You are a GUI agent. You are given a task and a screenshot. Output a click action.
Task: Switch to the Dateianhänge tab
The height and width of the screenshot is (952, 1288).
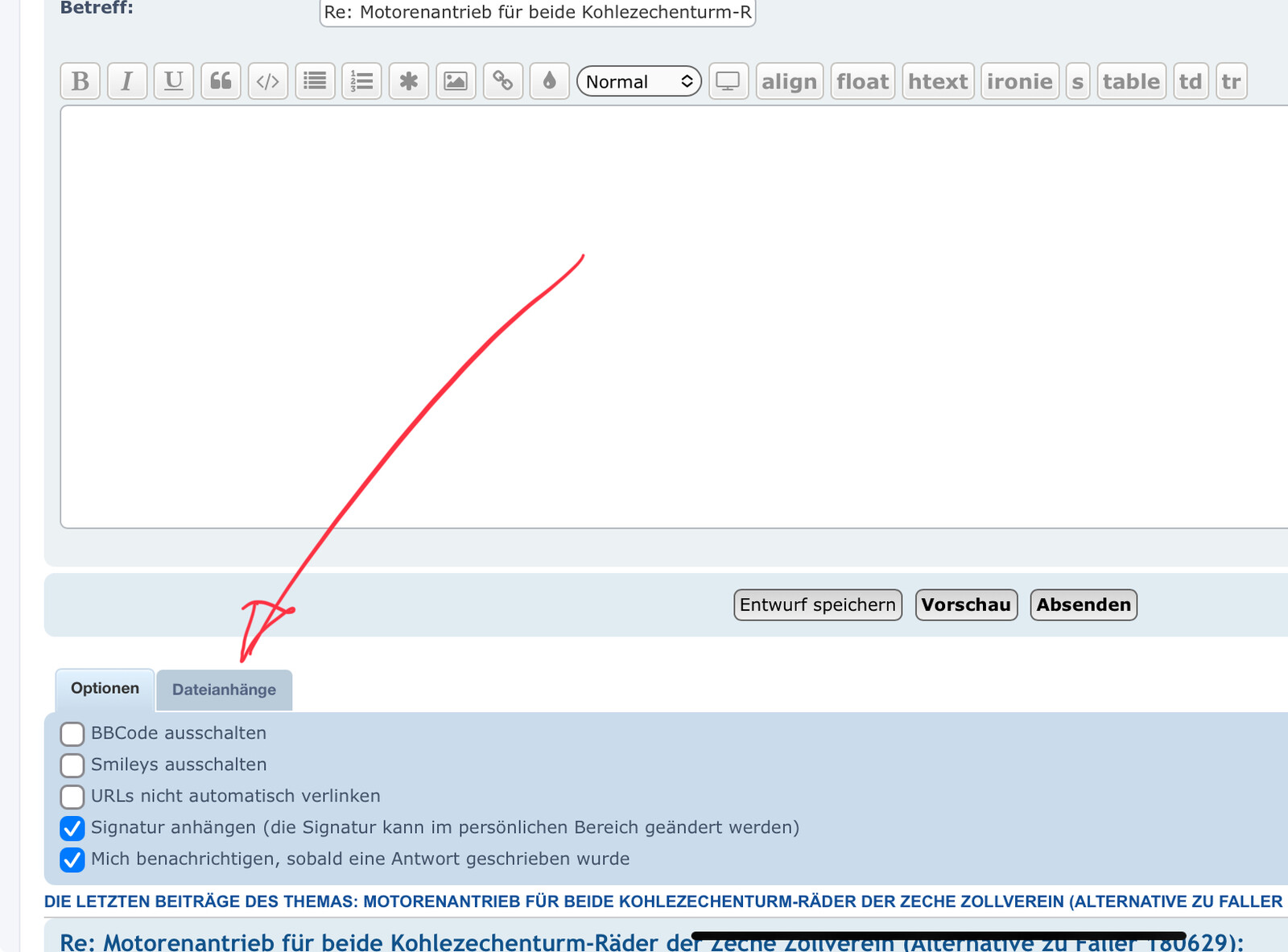[224, 690]
